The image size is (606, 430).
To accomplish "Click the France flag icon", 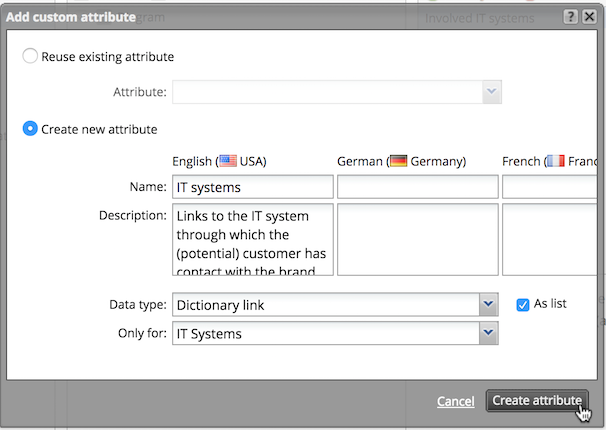I will (x=556, y=161).
